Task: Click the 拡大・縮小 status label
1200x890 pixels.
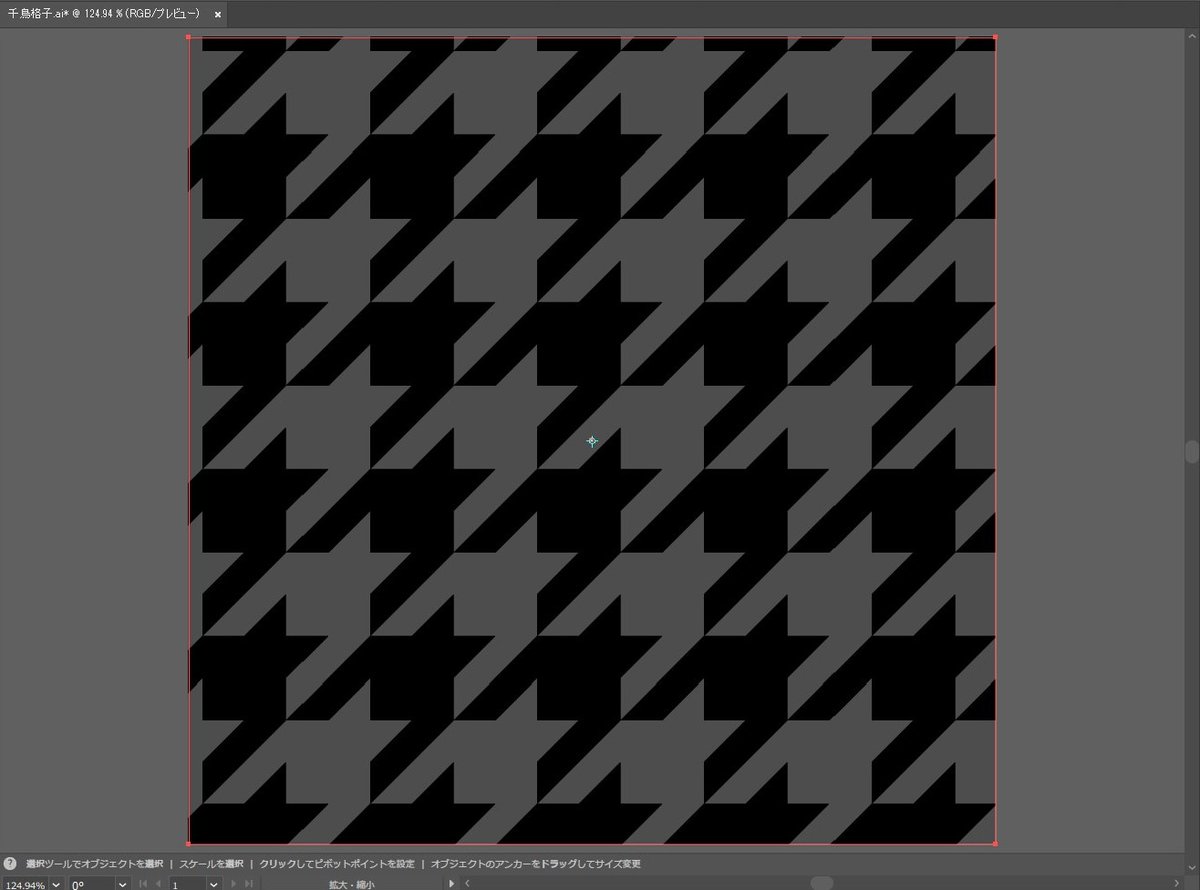Action: (351, 884)
